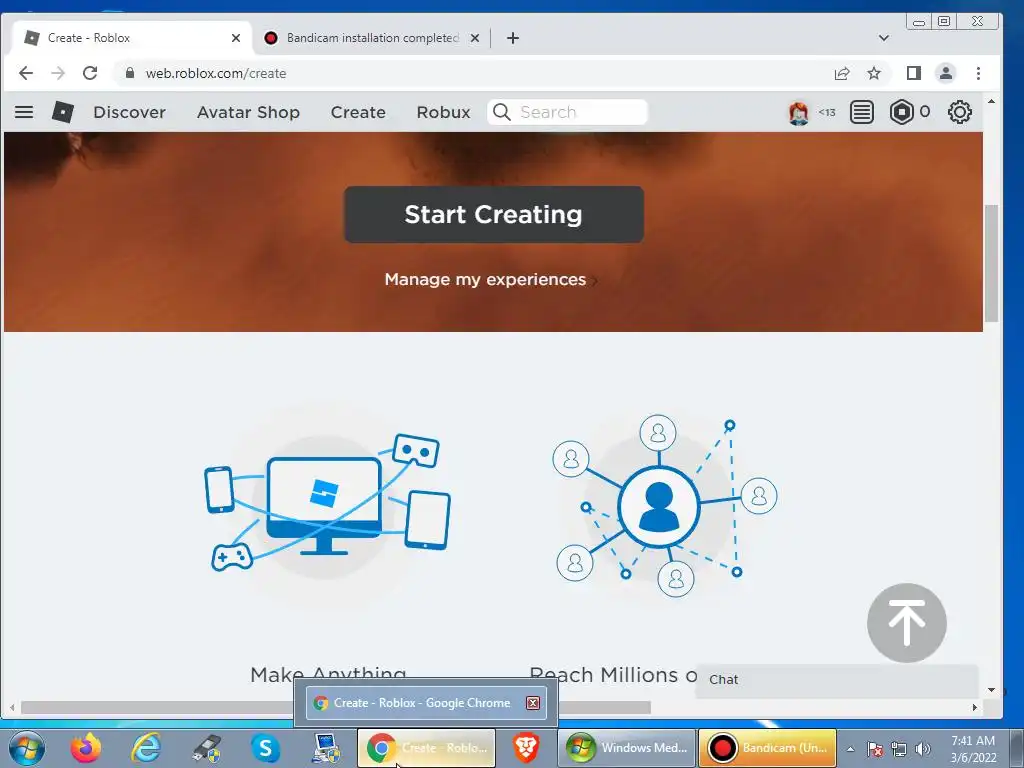Open Skype from the taskbar
The image size is (1024, 768).
pyautogui.click(x=265, y=748)
